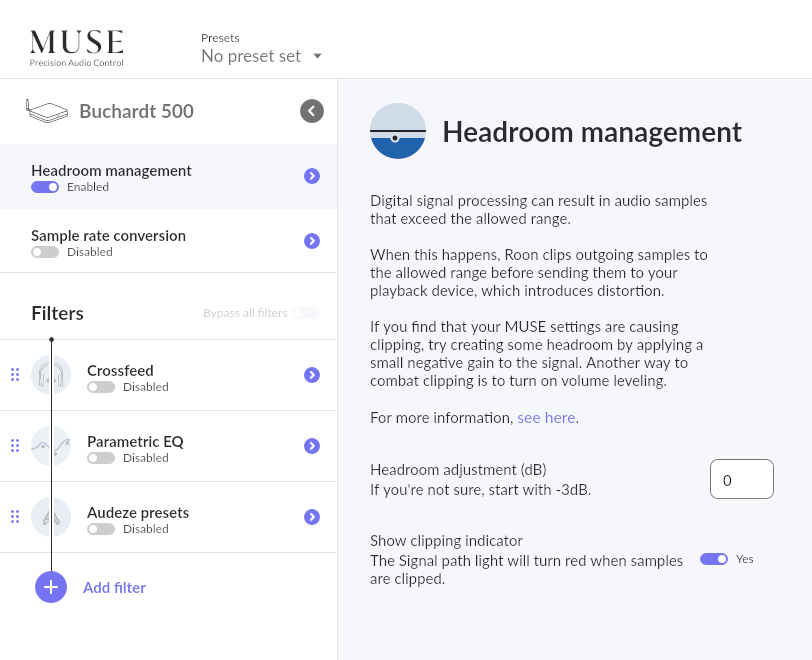Click the Add filter plus icon
This screenshot has height=660, width=812.
point(51,587)
